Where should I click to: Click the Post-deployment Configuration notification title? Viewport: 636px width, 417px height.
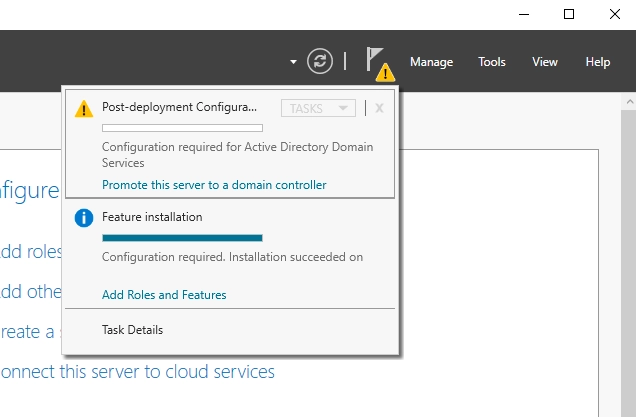pyautogui.click(x=179, y=107)
